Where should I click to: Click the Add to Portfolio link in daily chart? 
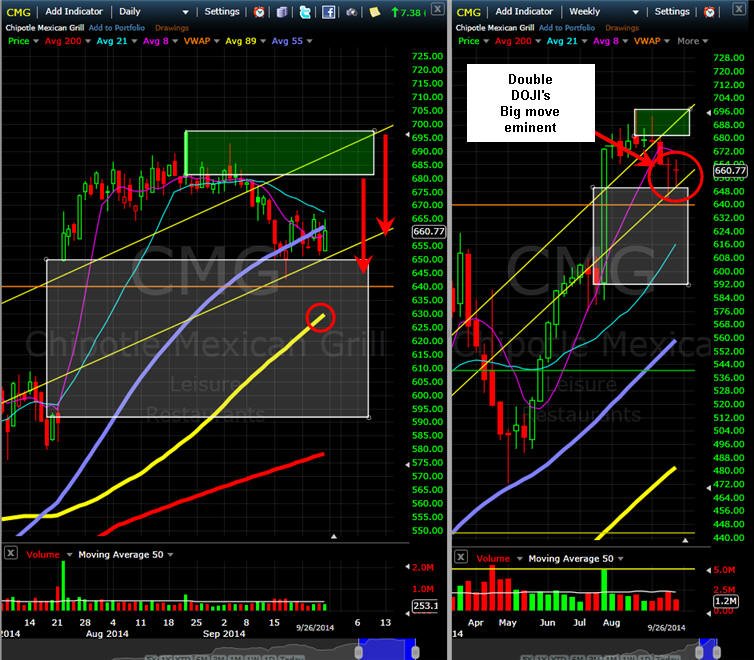[117, 28]
